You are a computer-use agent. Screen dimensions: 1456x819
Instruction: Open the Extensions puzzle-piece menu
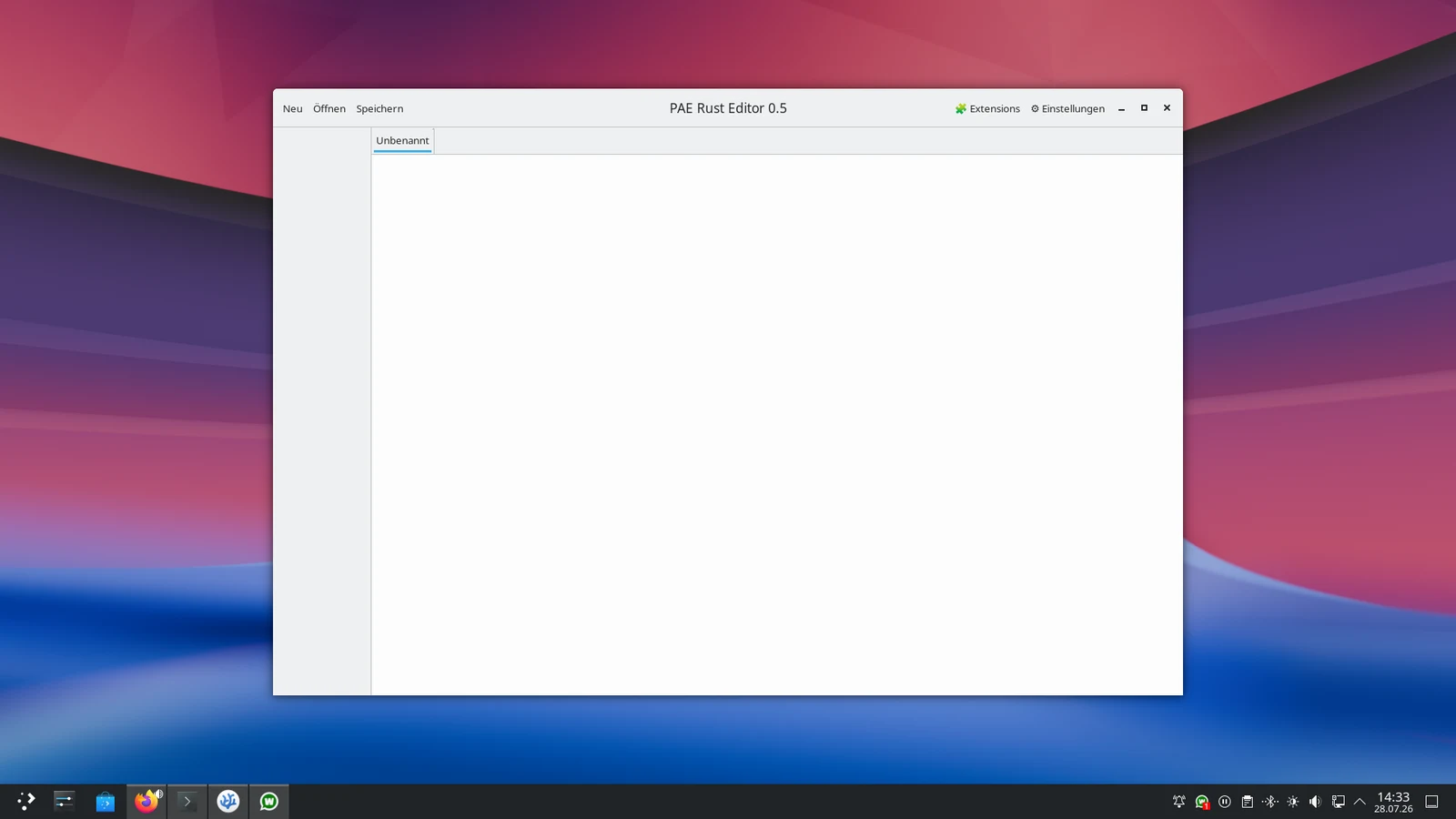[987, 108]
